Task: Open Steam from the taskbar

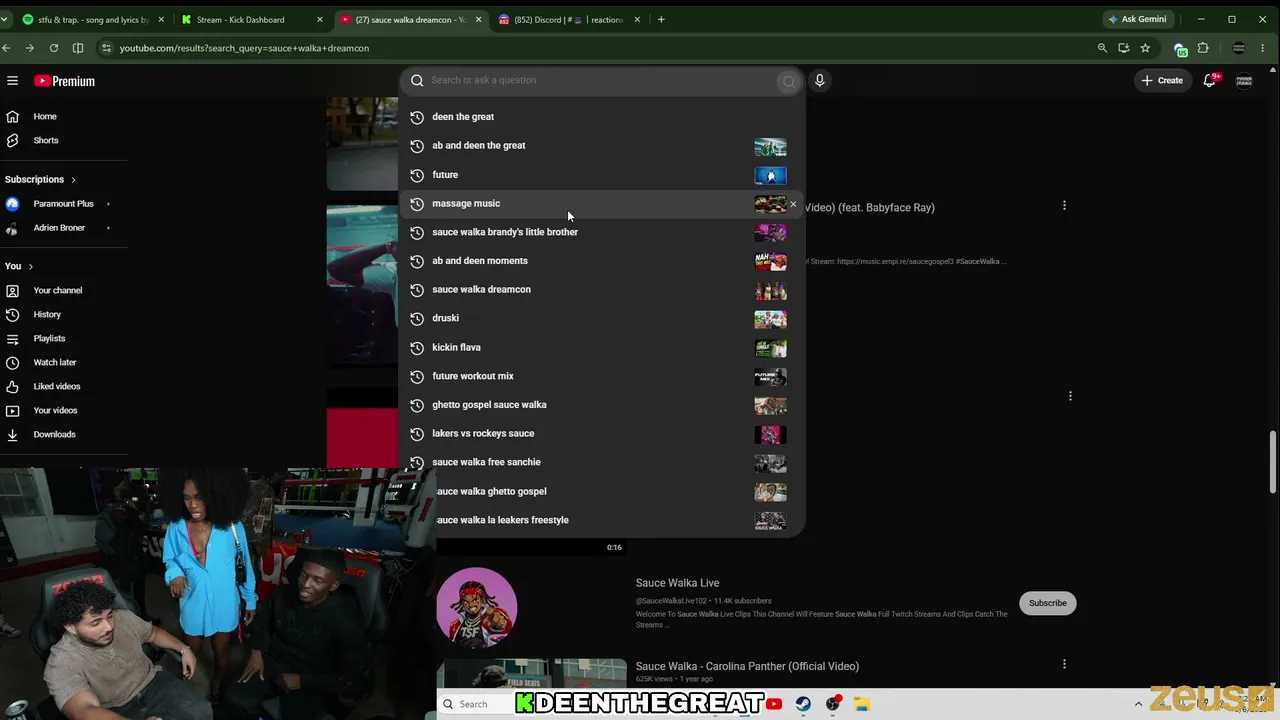Action: click(x=803, y=704)
